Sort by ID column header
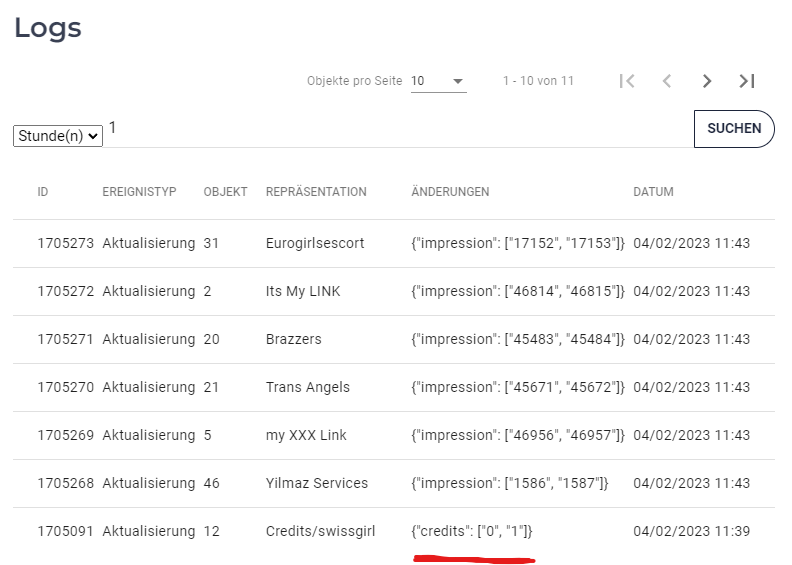The image size is (792, 565). click(x=42, y=192)
